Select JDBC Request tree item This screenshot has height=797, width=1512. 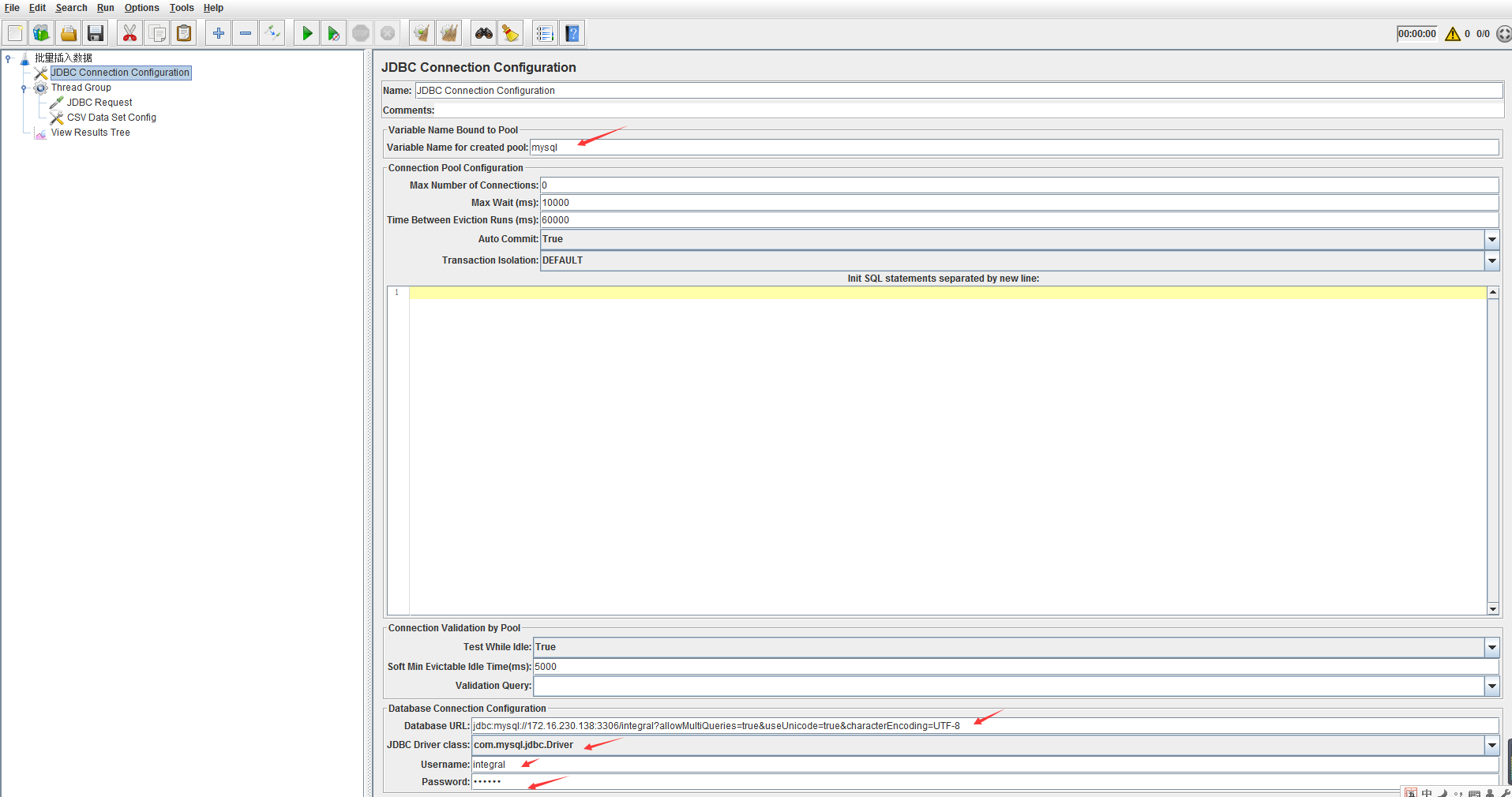[99, 103]
